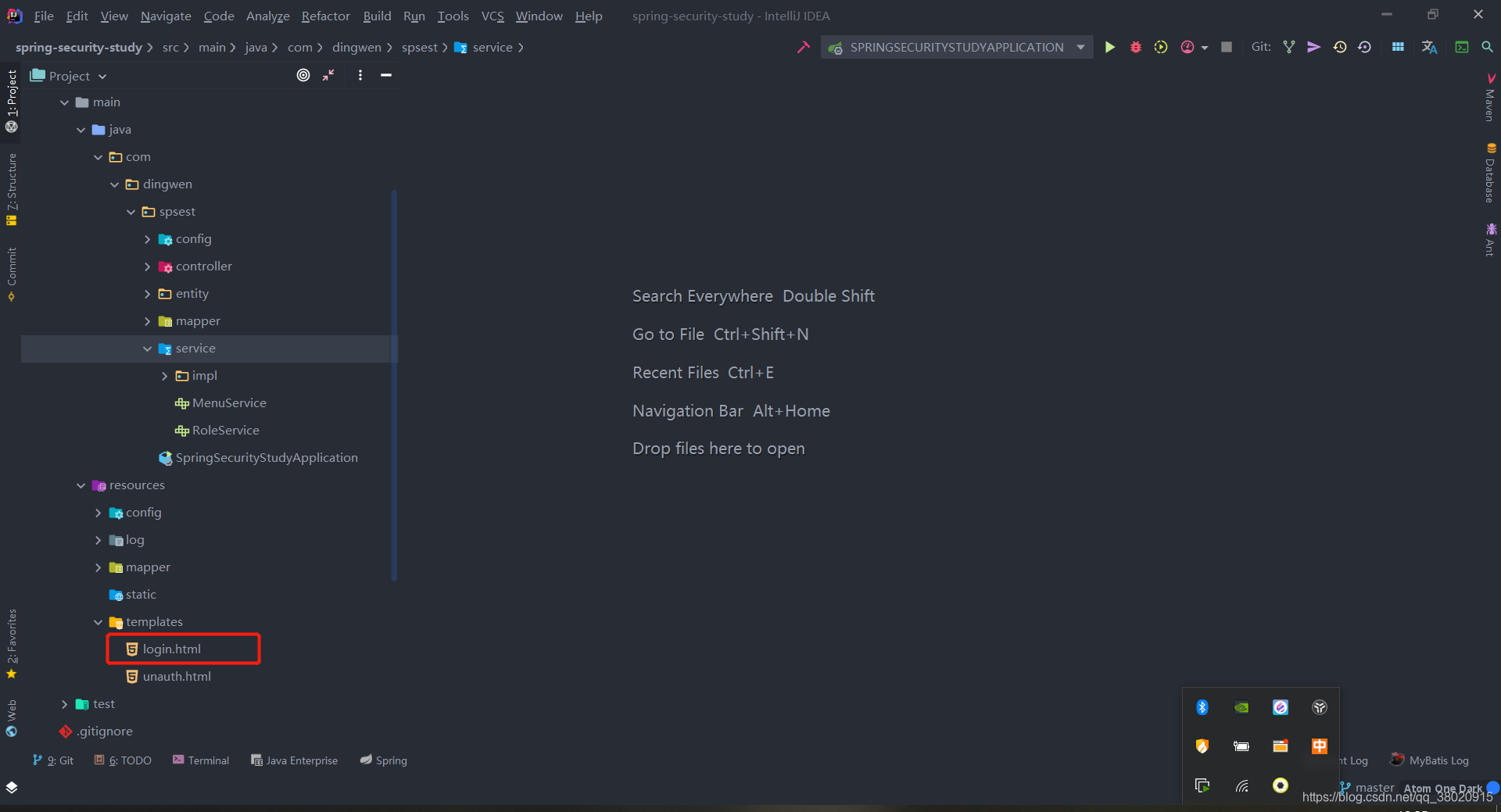Viewport: 1501px width, 812px height.
Task: Click the Chinese input method tray icon
Action: pos(1320,746)
